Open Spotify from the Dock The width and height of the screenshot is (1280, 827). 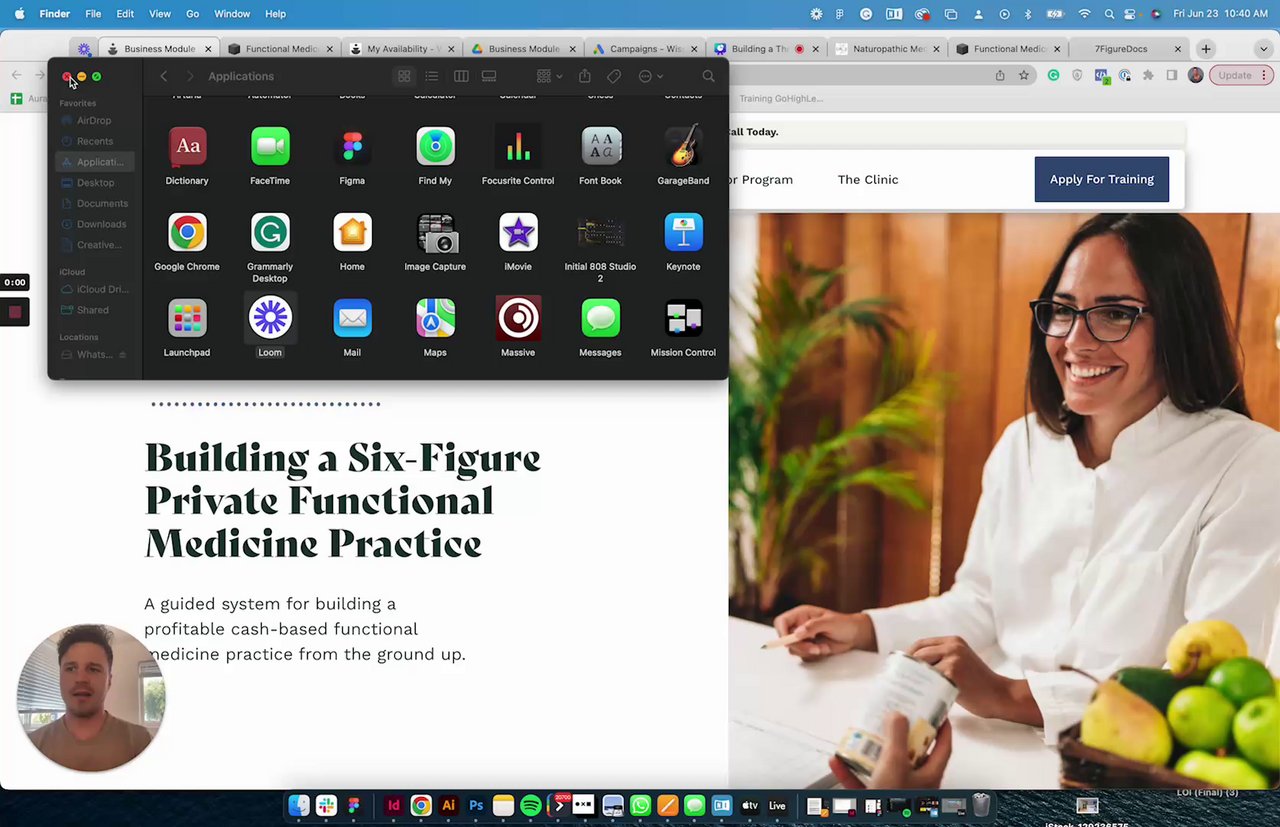(530, 806)
